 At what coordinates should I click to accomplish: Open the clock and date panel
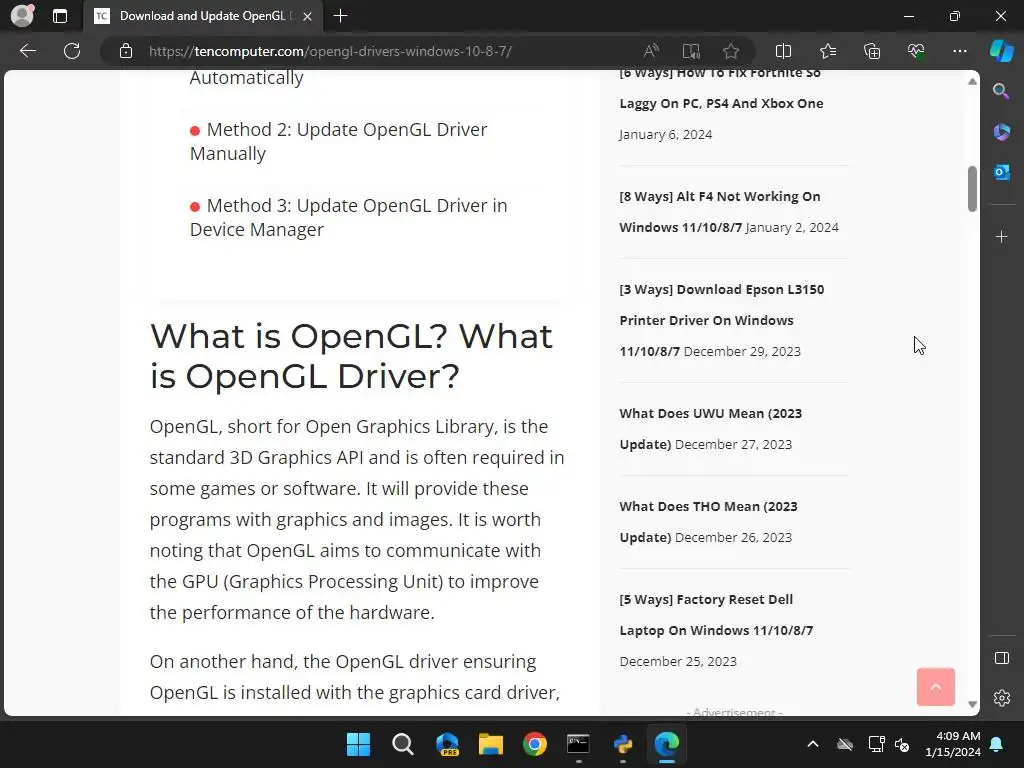point(953,744)
